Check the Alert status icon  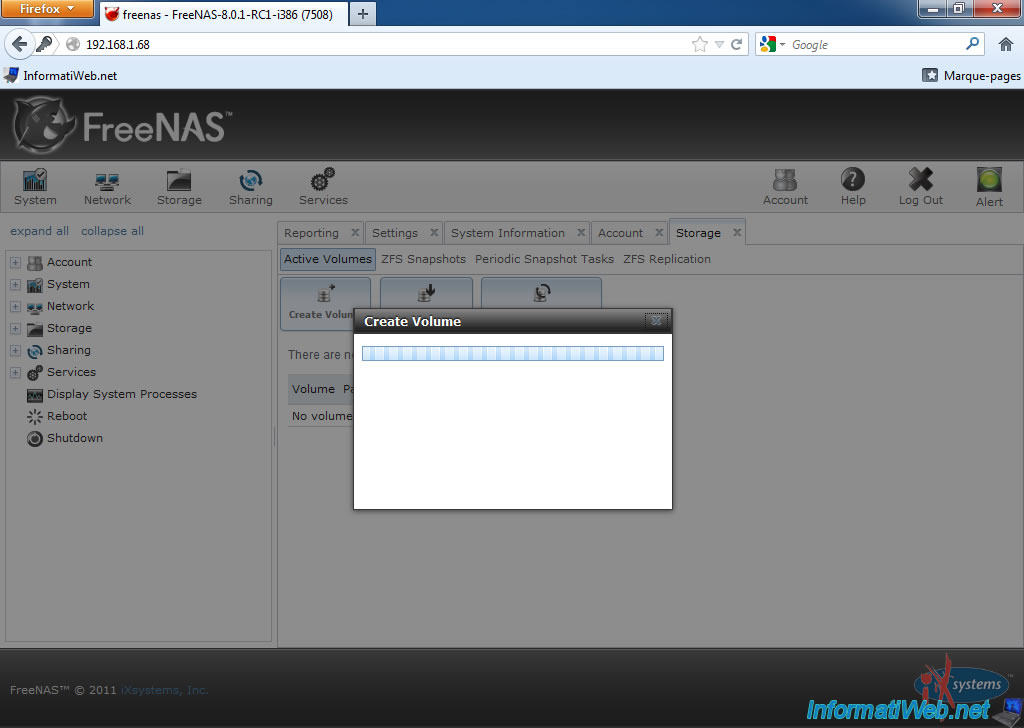[x=988, y=186]
